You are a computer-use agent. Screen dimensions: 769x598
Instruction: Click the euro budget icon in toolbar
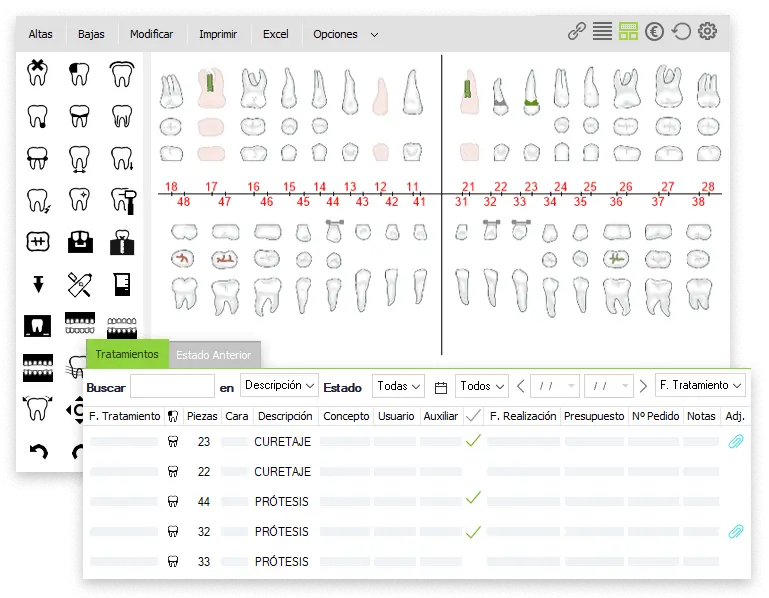tap(655, 32)
